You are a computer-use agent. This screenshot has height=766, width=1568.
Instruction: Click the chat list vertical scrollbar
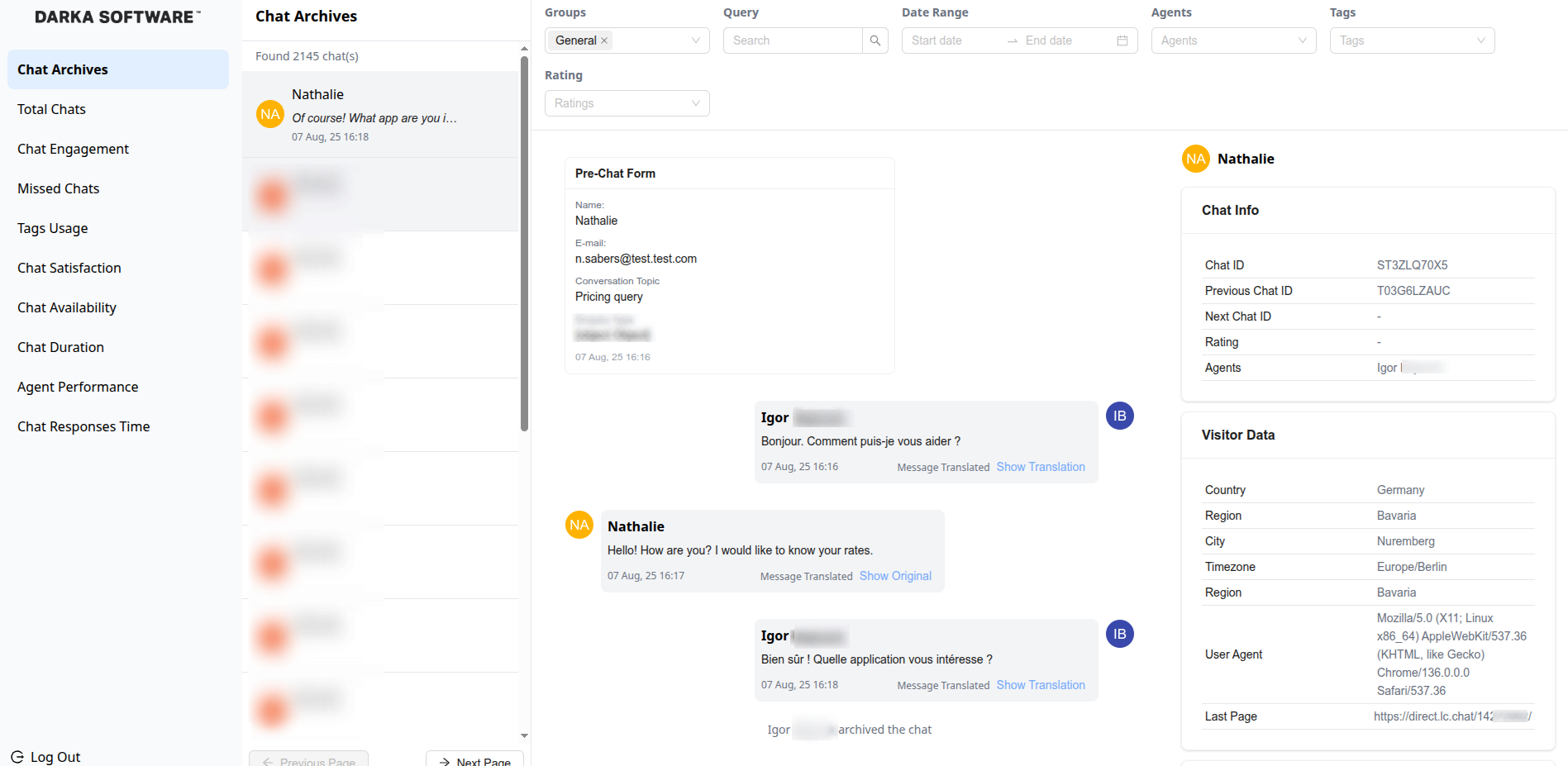click(x=524, y=248)
